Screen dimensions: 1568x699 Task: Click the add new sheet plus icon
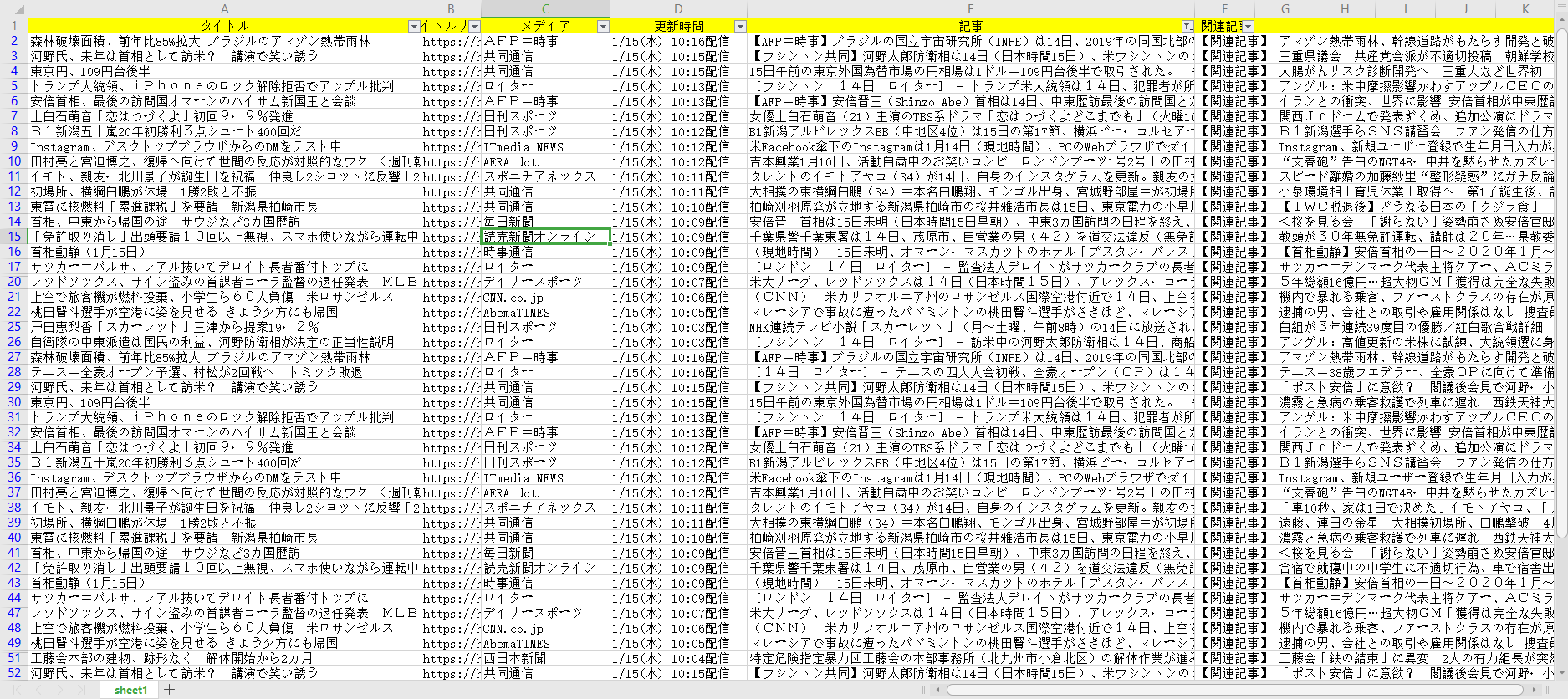point(170,690)
